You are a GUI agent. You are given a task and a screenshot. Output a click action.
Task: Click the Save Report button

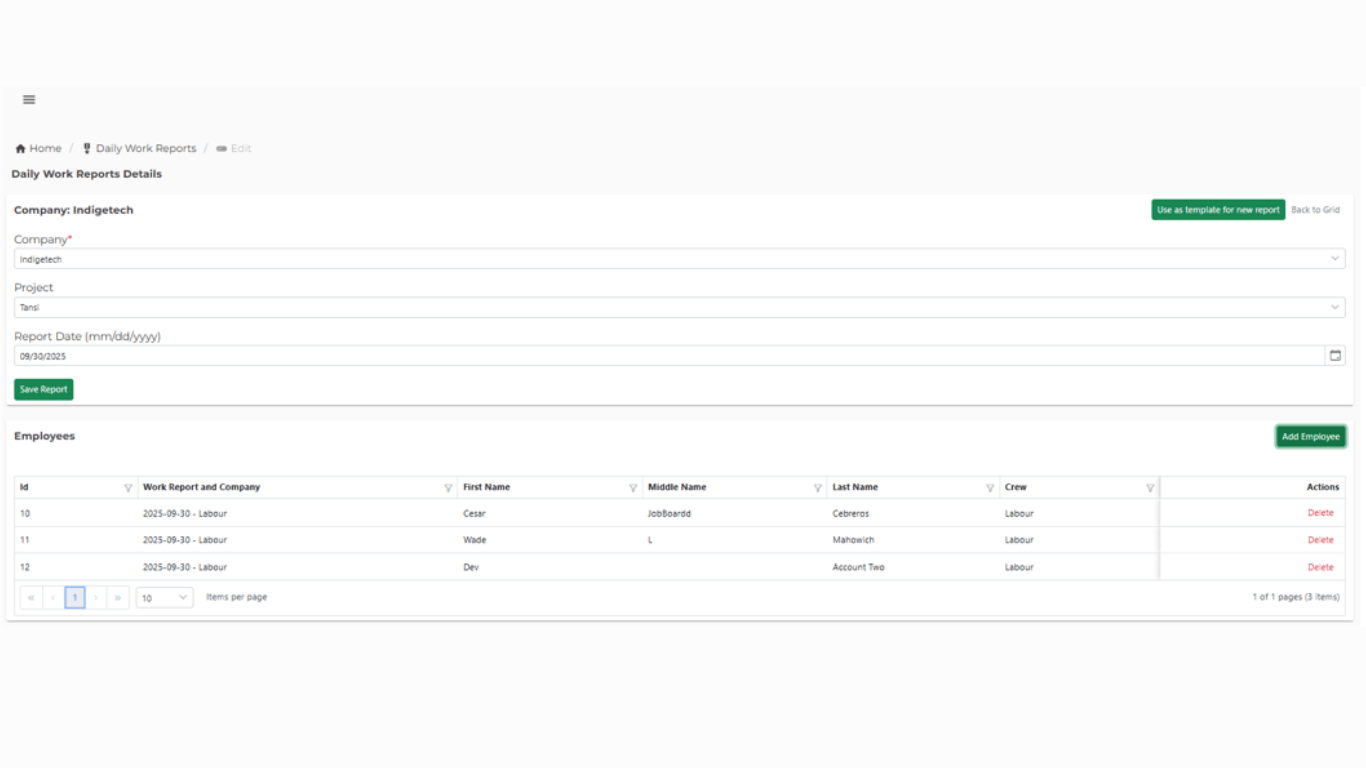coord(44,390)
